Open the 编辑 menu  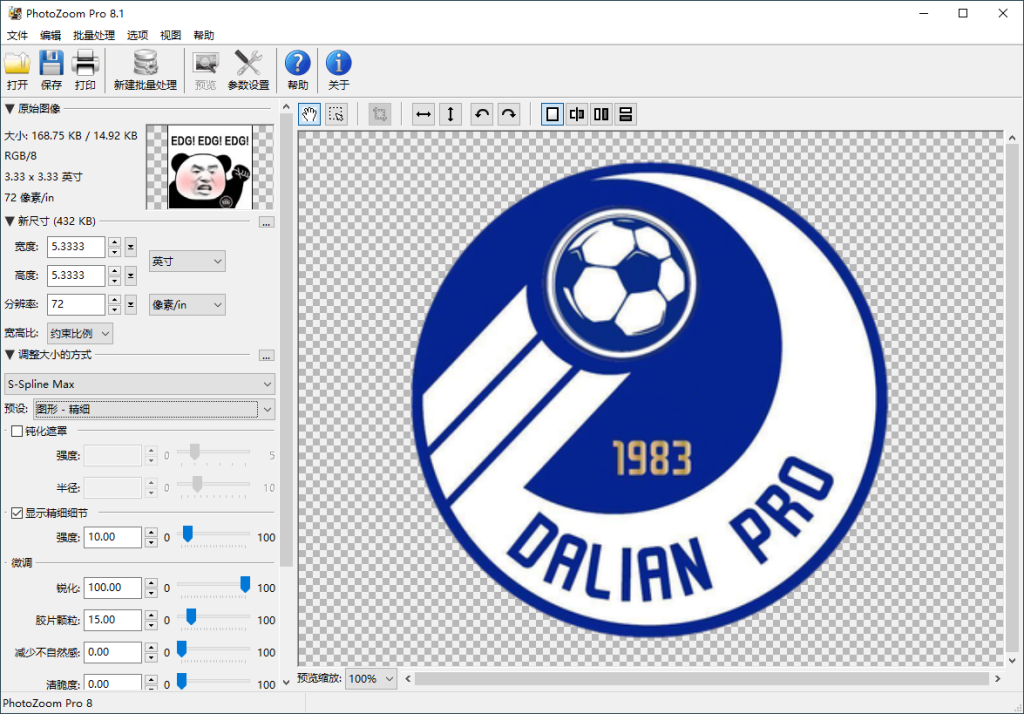50,35
